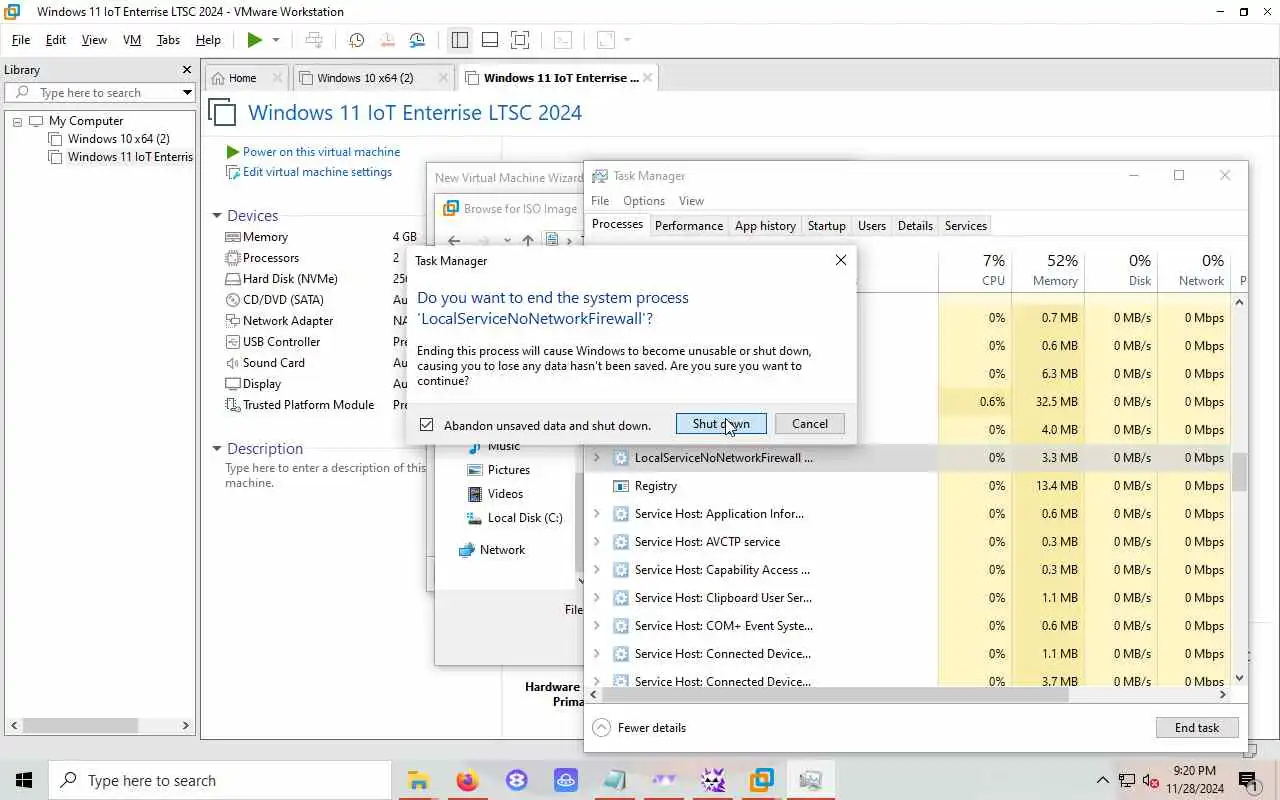The image size is (1280, 800).
Task: Switch to the App history tab
Action: 765,226
